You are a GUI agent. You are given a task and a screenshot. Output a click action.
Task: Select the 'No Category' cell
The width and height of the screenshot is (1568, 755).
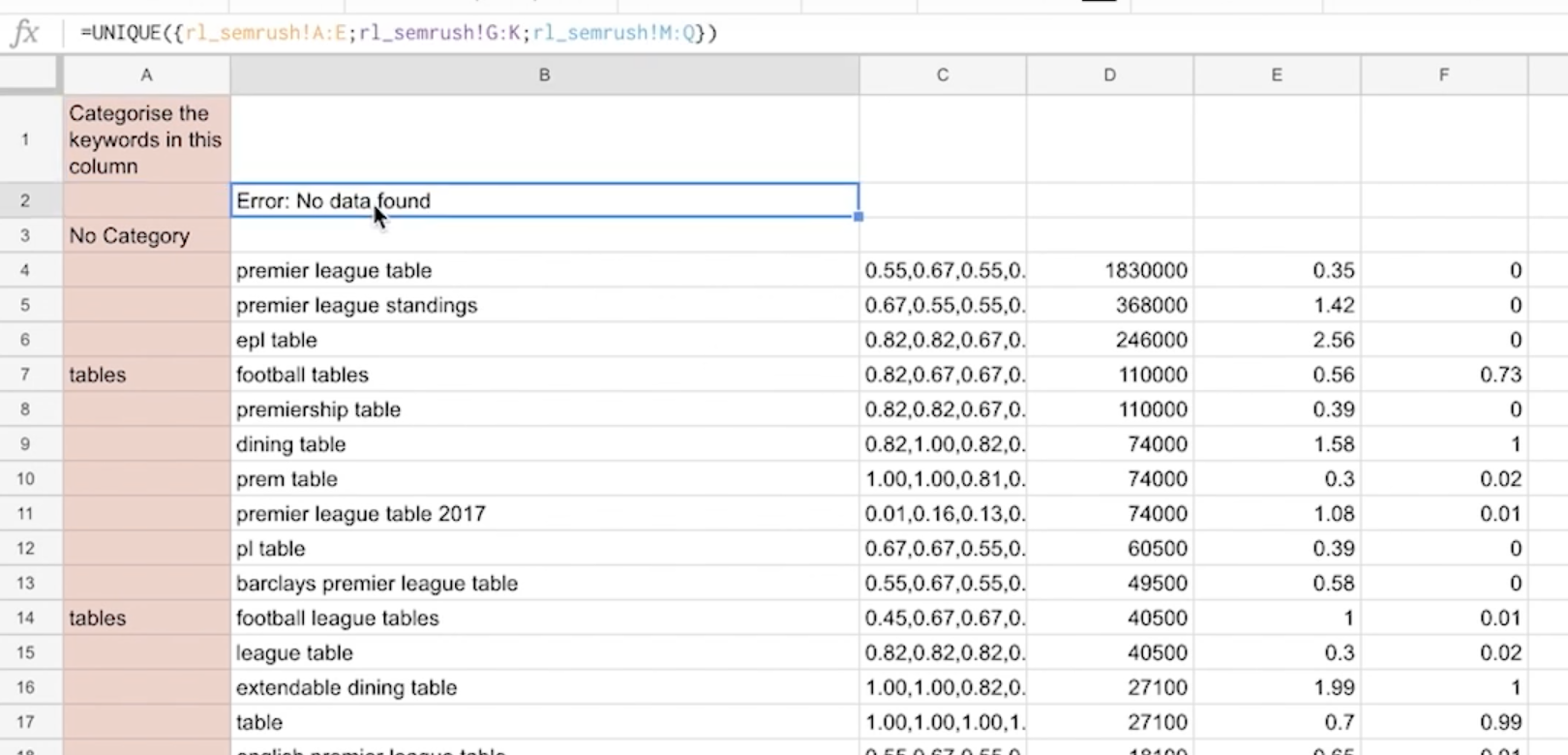(146, 236)
